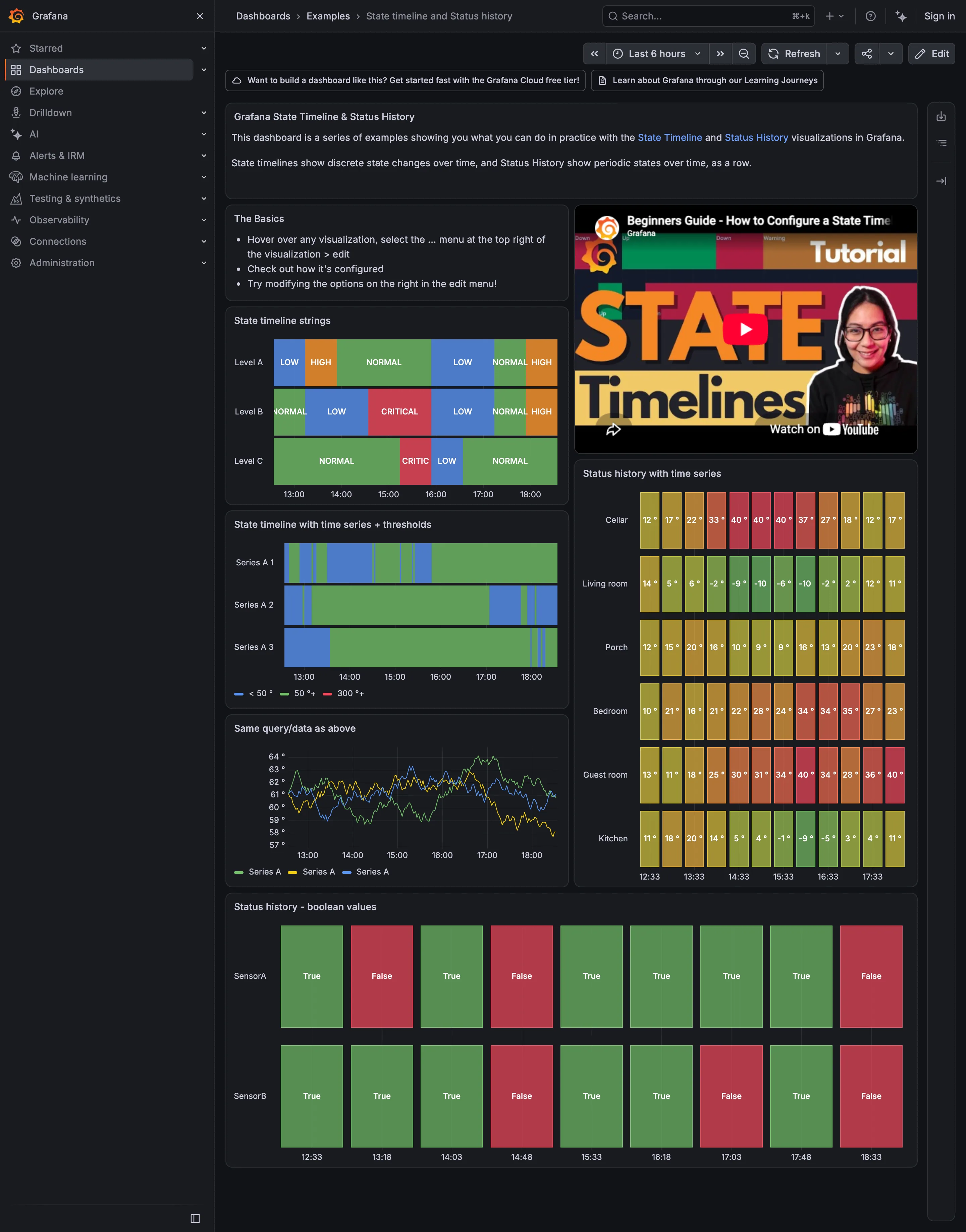Open the refresh interval dropdown arrow

click(838, 54)
